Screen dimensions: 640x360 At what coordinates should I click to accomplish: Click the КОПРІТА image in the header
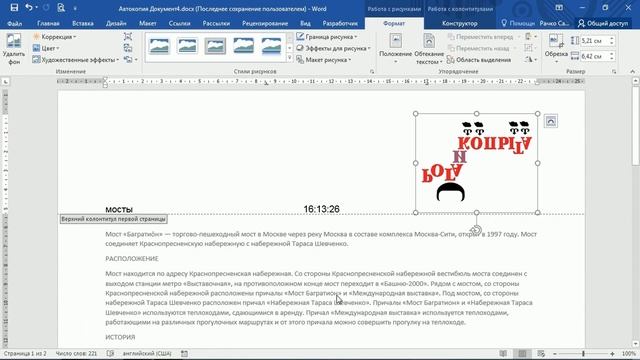click(x=476, y=162)
